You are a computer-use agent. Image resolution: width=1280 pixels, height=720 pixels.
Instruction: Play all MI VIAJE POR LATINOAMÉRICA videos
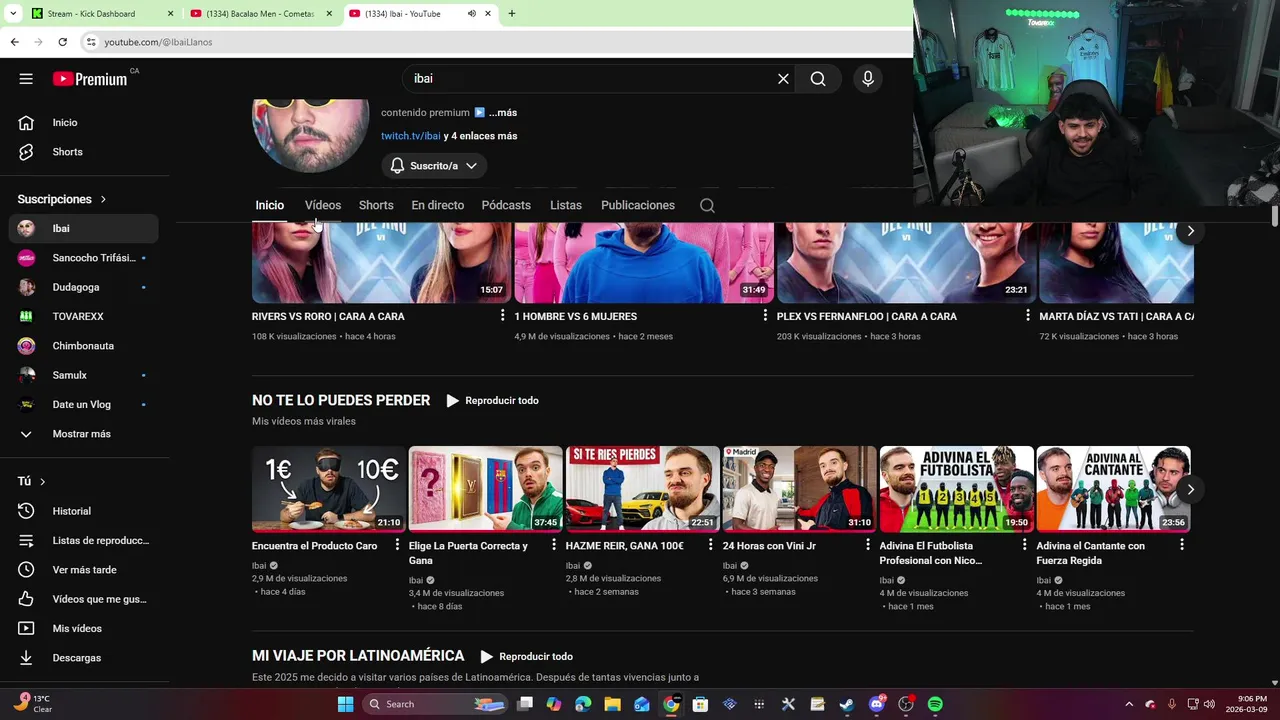coord(526,657)
